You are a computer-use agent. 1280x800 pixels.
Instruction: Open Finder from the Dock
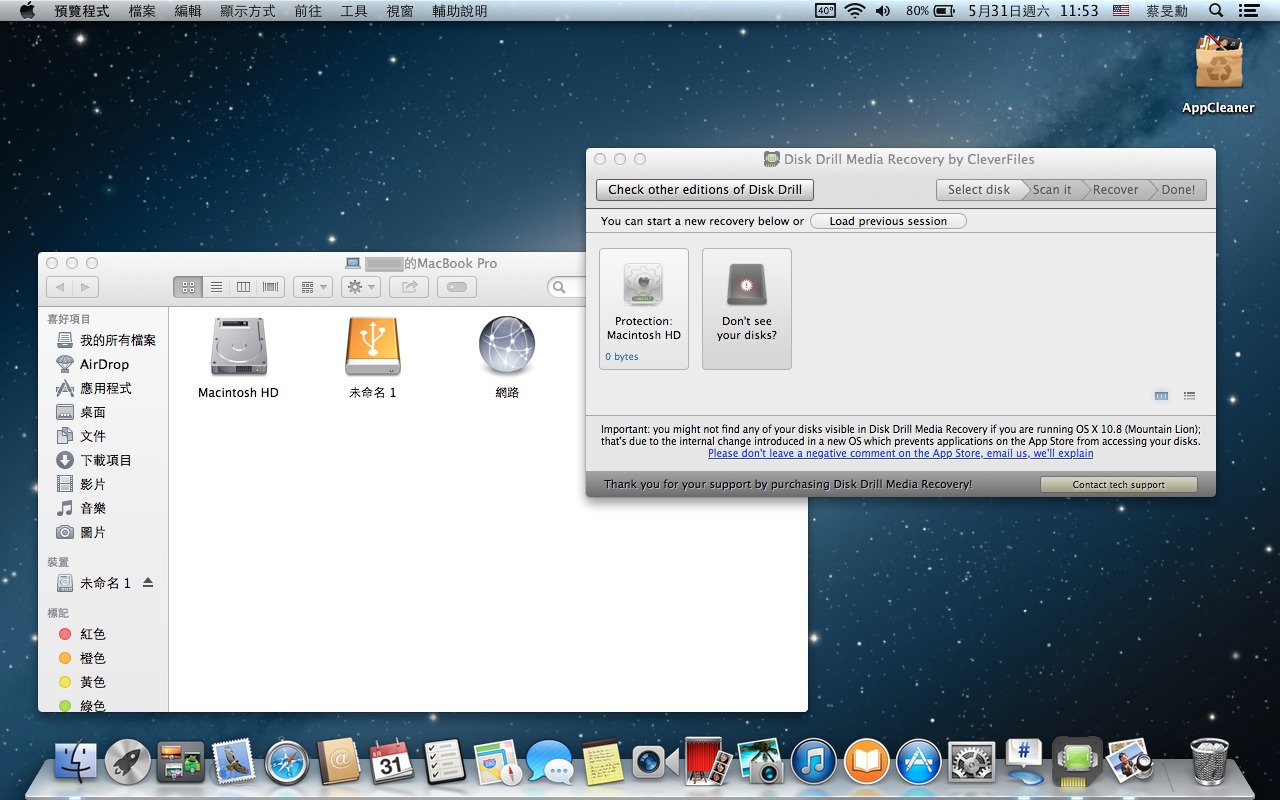click(75, 763)
